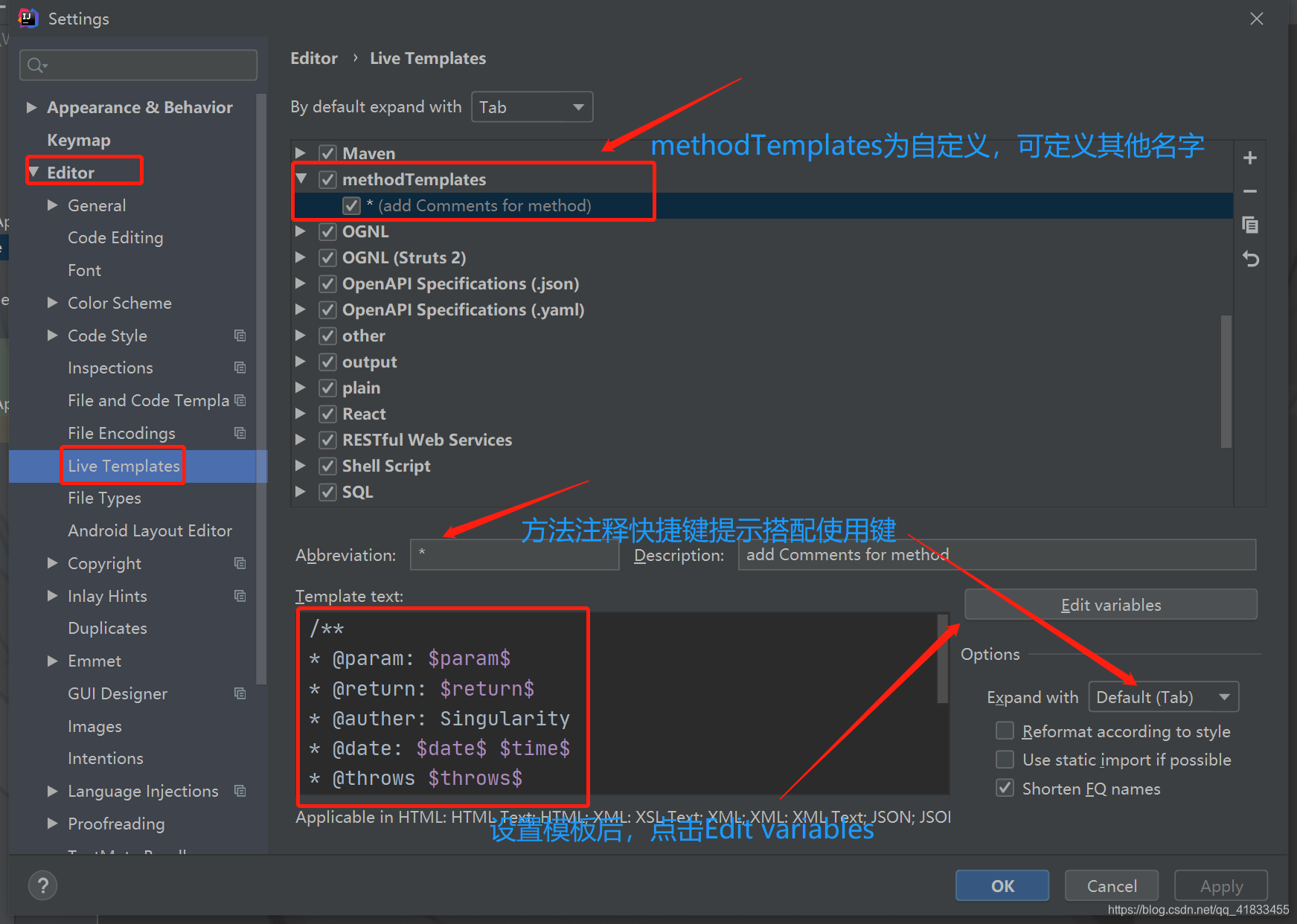Click the project-level icon beside GUI Designer
Screen dimensions: 1297x924
tap(240, 693)
